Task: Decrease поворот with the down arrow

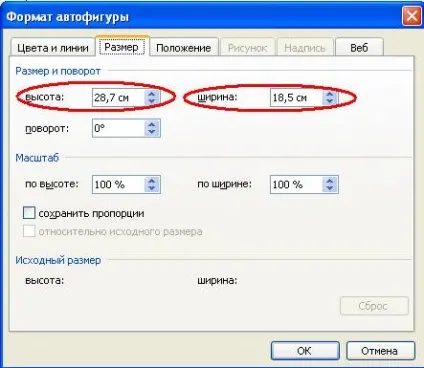Action: [152, 132]
